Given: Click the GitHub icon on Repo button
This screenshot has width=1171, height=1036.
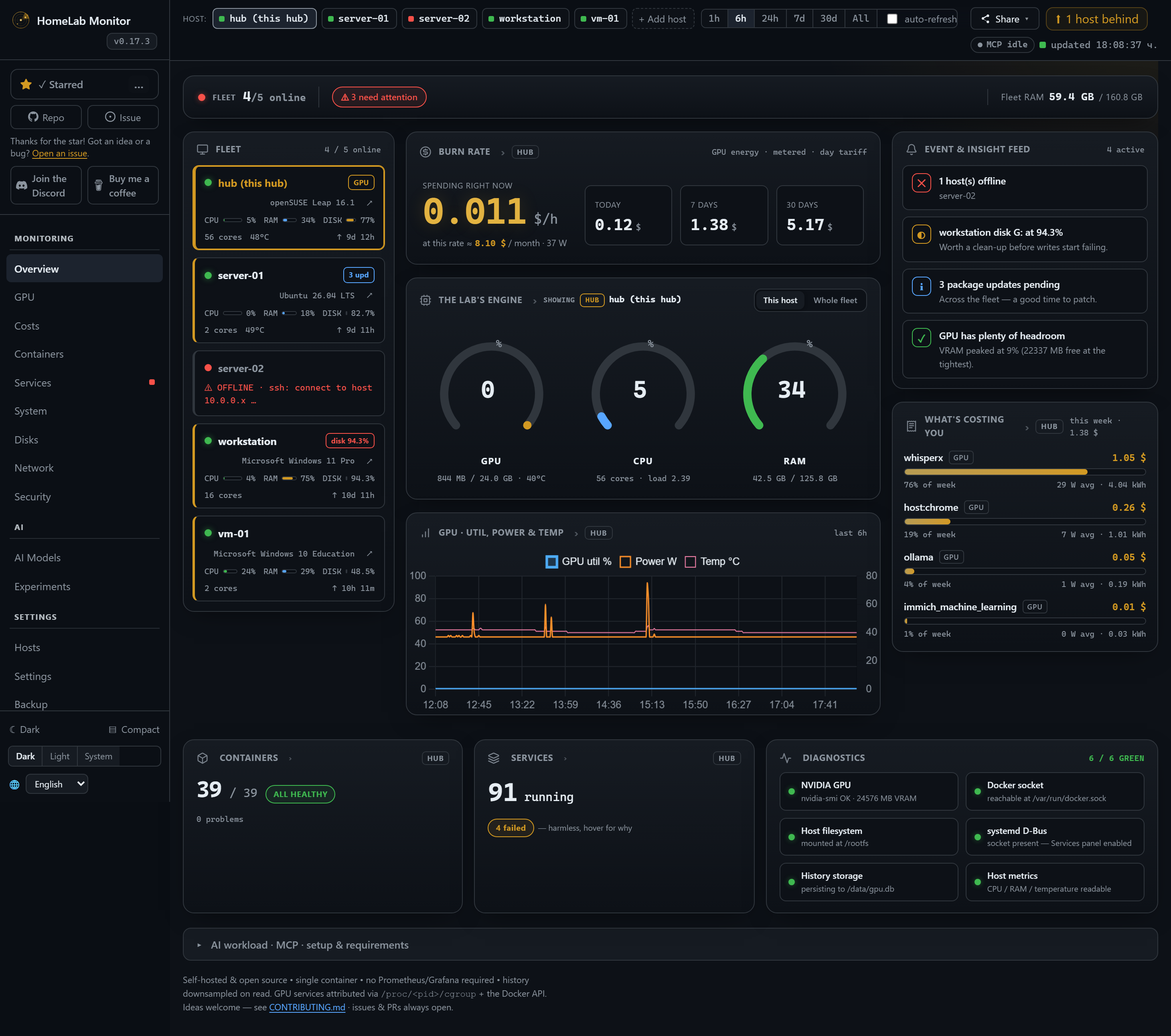Looking at the screenshot, I should [x=33, y=117].
